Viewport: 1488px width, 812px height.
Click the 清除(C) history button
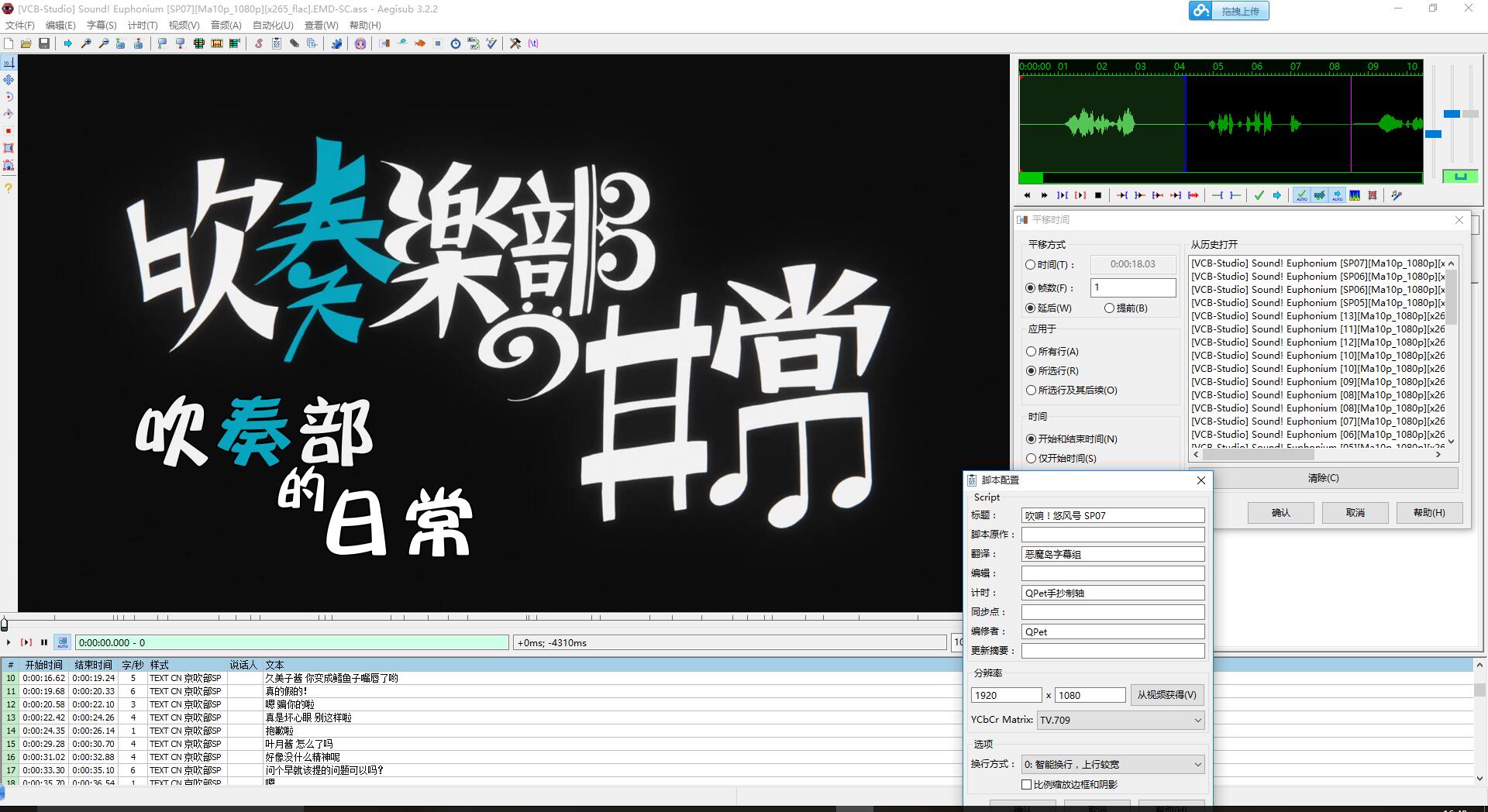pos(1323,478)
